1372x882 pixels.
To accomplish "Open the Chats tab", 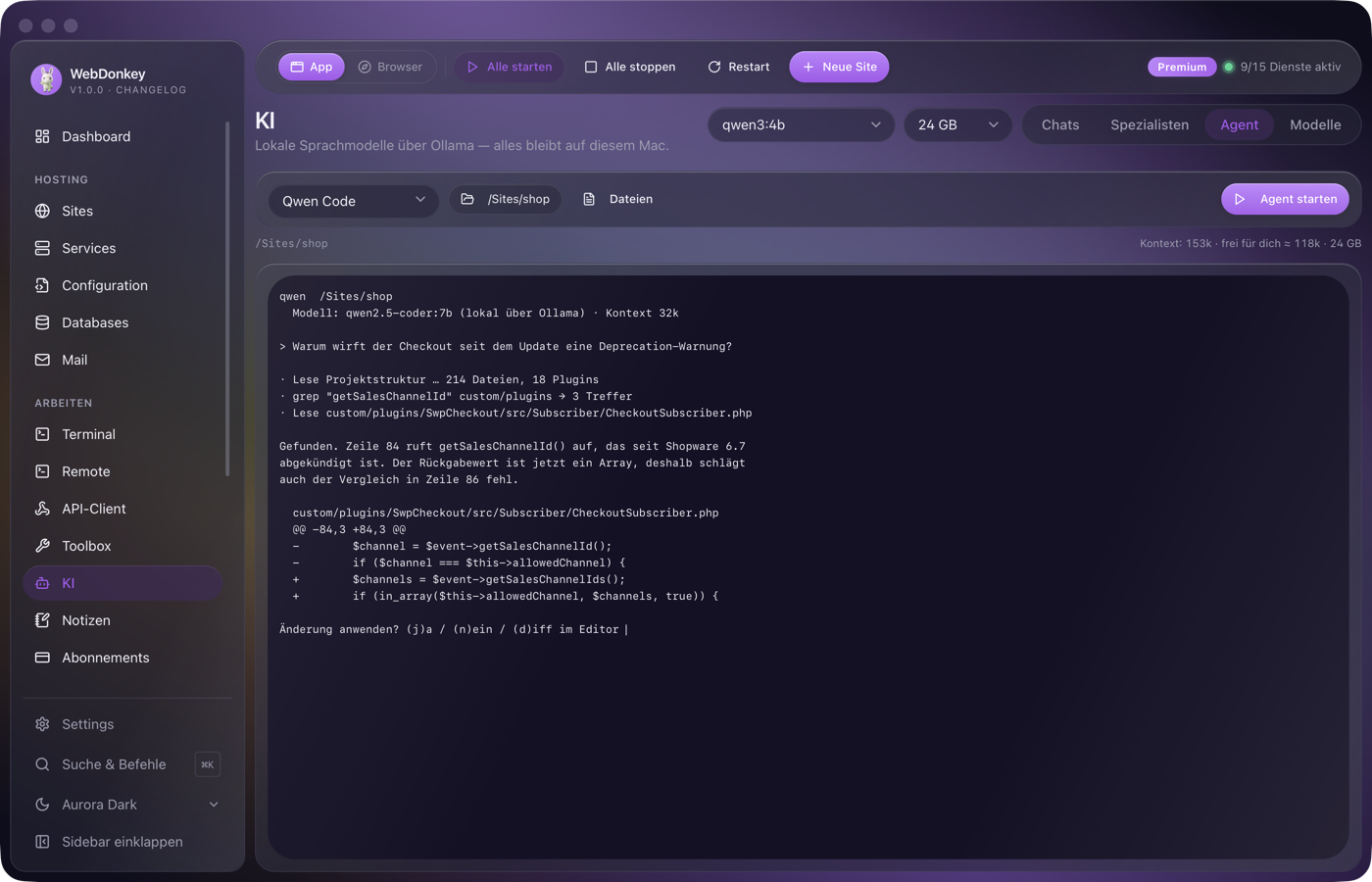I will [x=1060, y=124].
